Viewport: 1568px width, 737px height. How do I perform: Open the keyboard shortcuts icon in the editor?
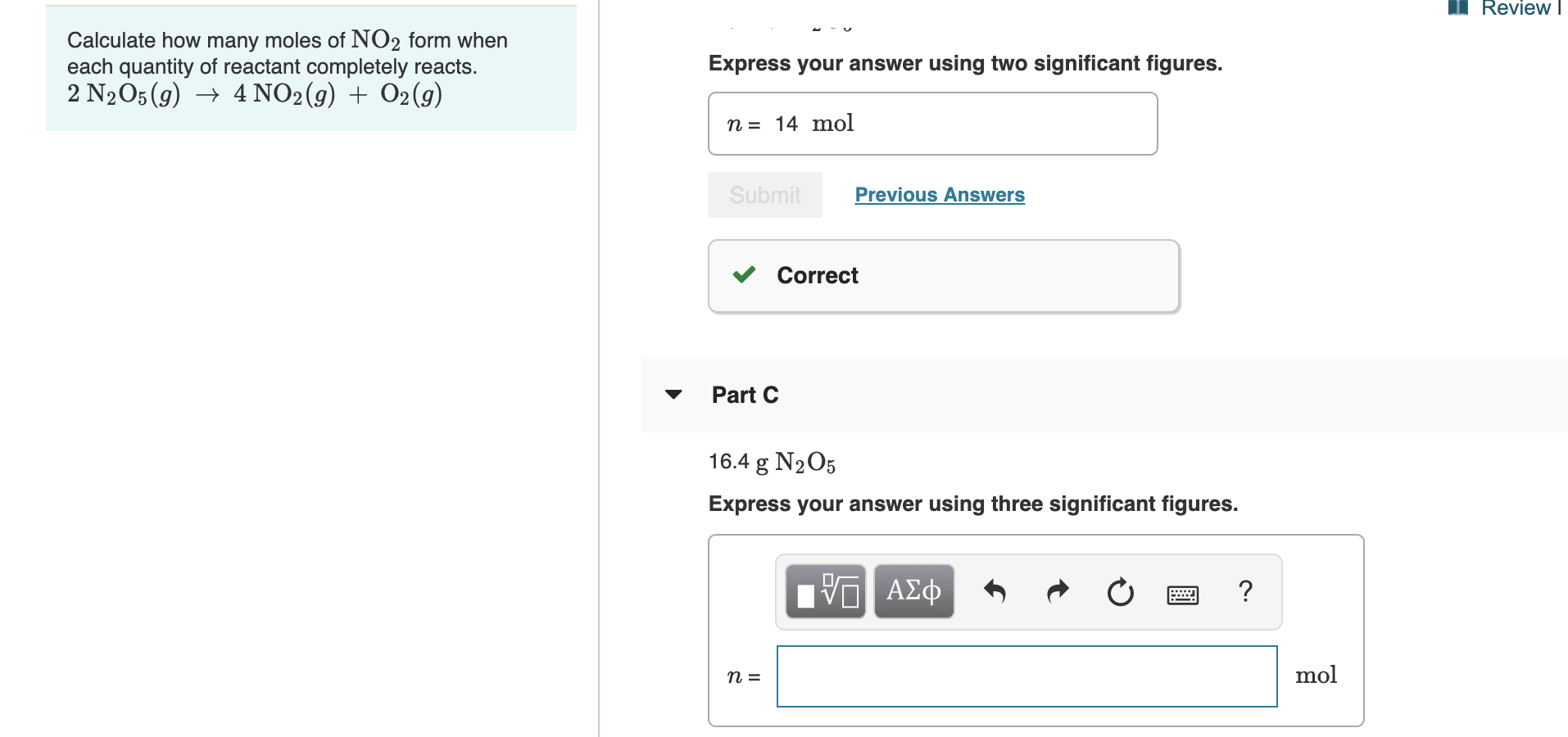pos(1183,595)
